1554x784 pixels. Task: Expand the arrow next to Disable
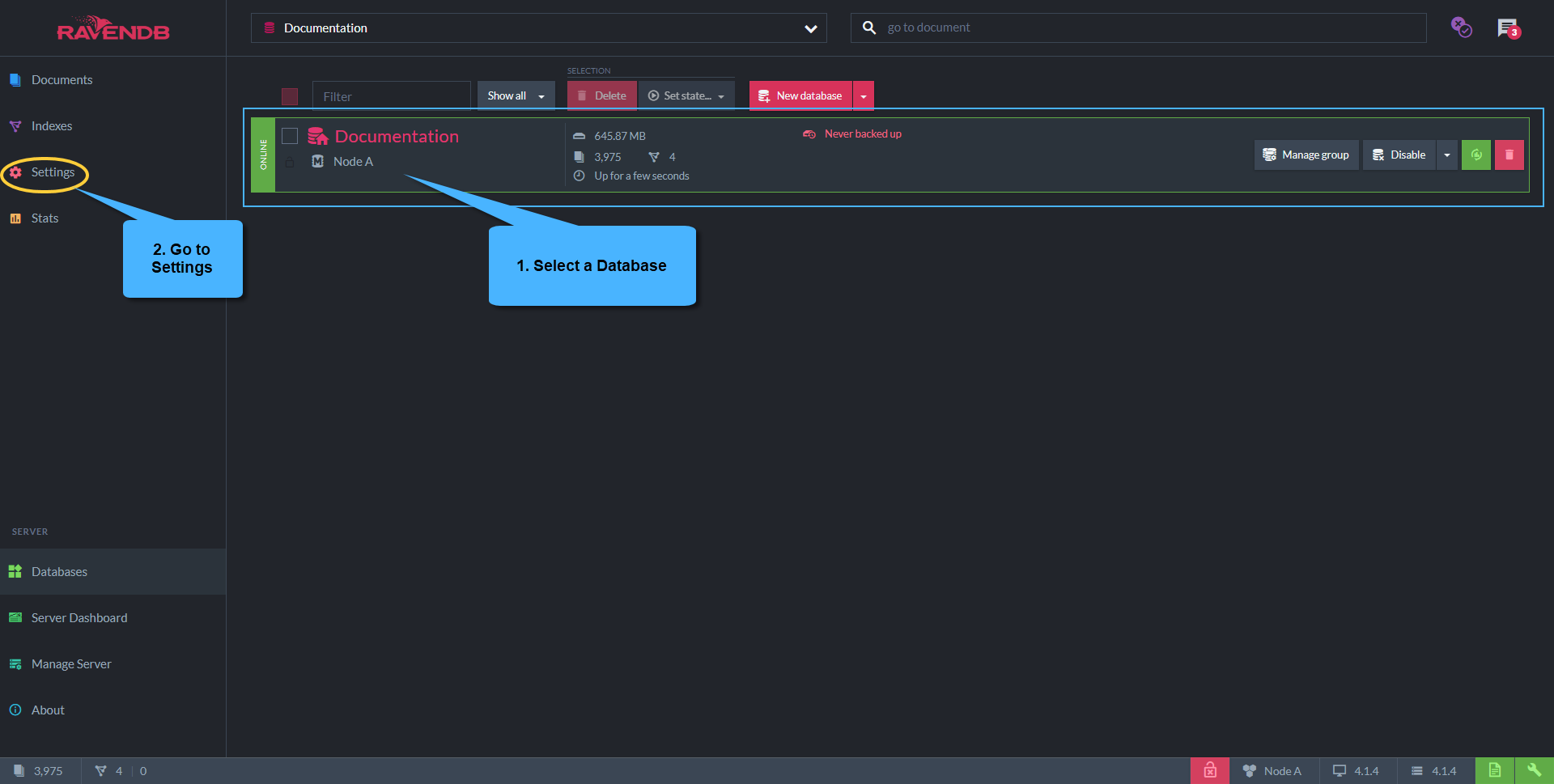pyautogui.click(x=1447, y=155)
